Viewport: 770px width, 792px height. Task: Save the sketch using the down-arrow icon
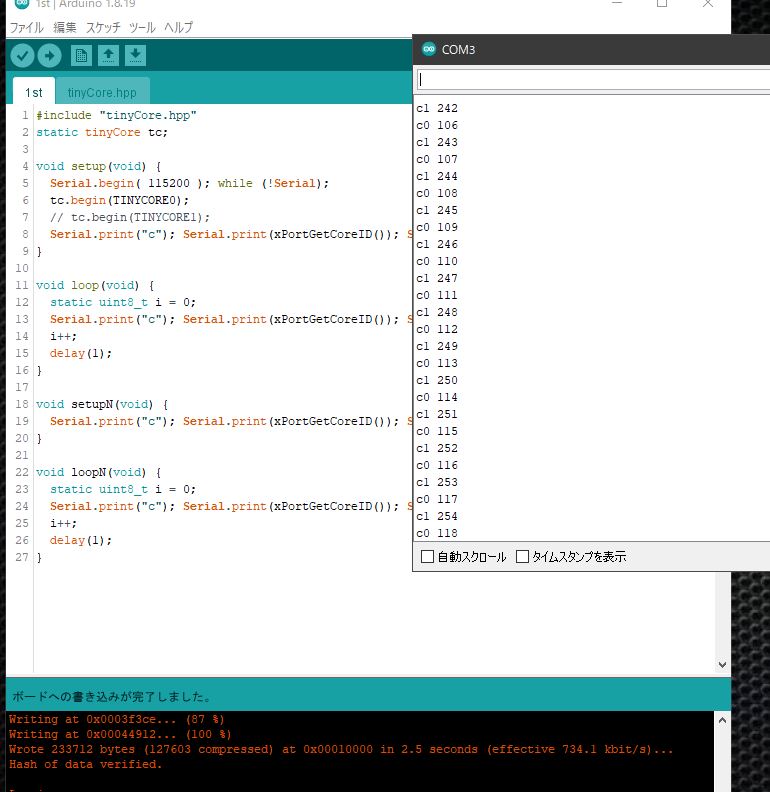coord(135,56)
